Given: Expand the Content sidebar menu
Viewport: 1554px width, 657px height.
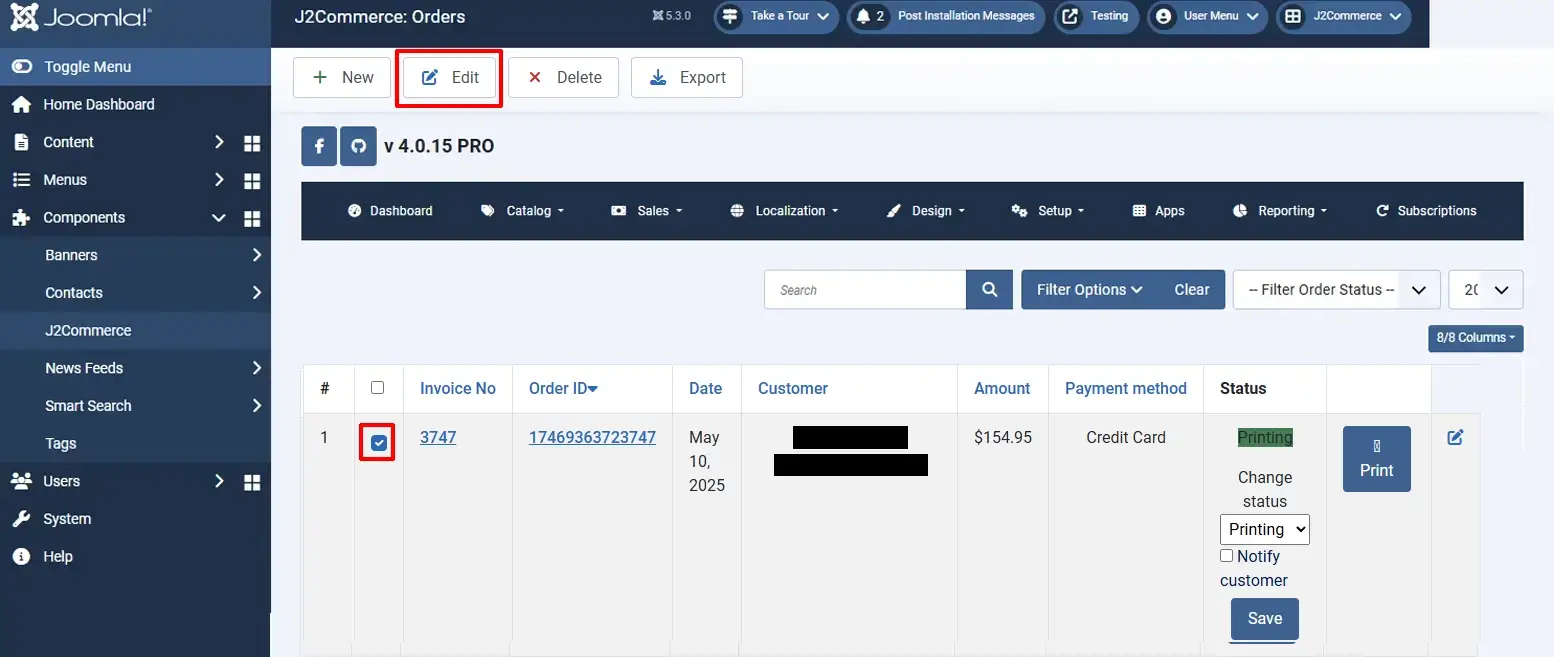Looking at the screenshot, I should [x=219, y=142].
